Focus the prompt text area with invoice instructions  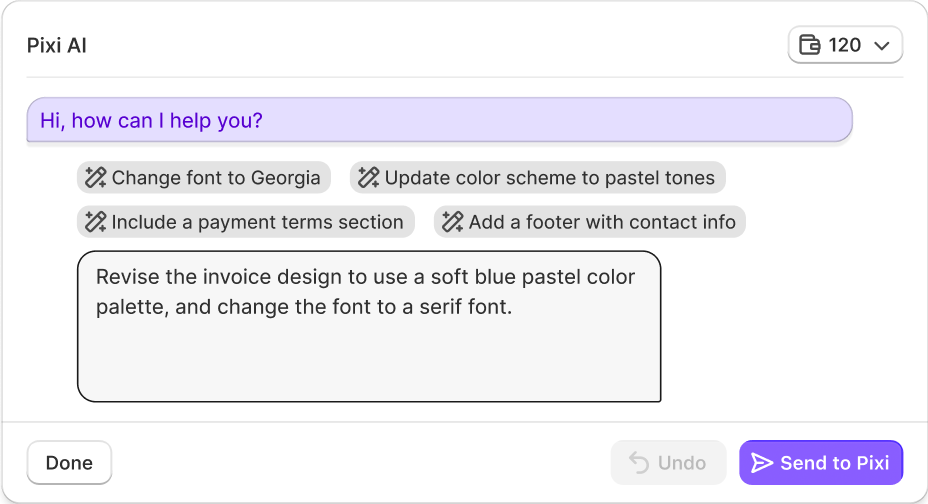tap(369, 327)
